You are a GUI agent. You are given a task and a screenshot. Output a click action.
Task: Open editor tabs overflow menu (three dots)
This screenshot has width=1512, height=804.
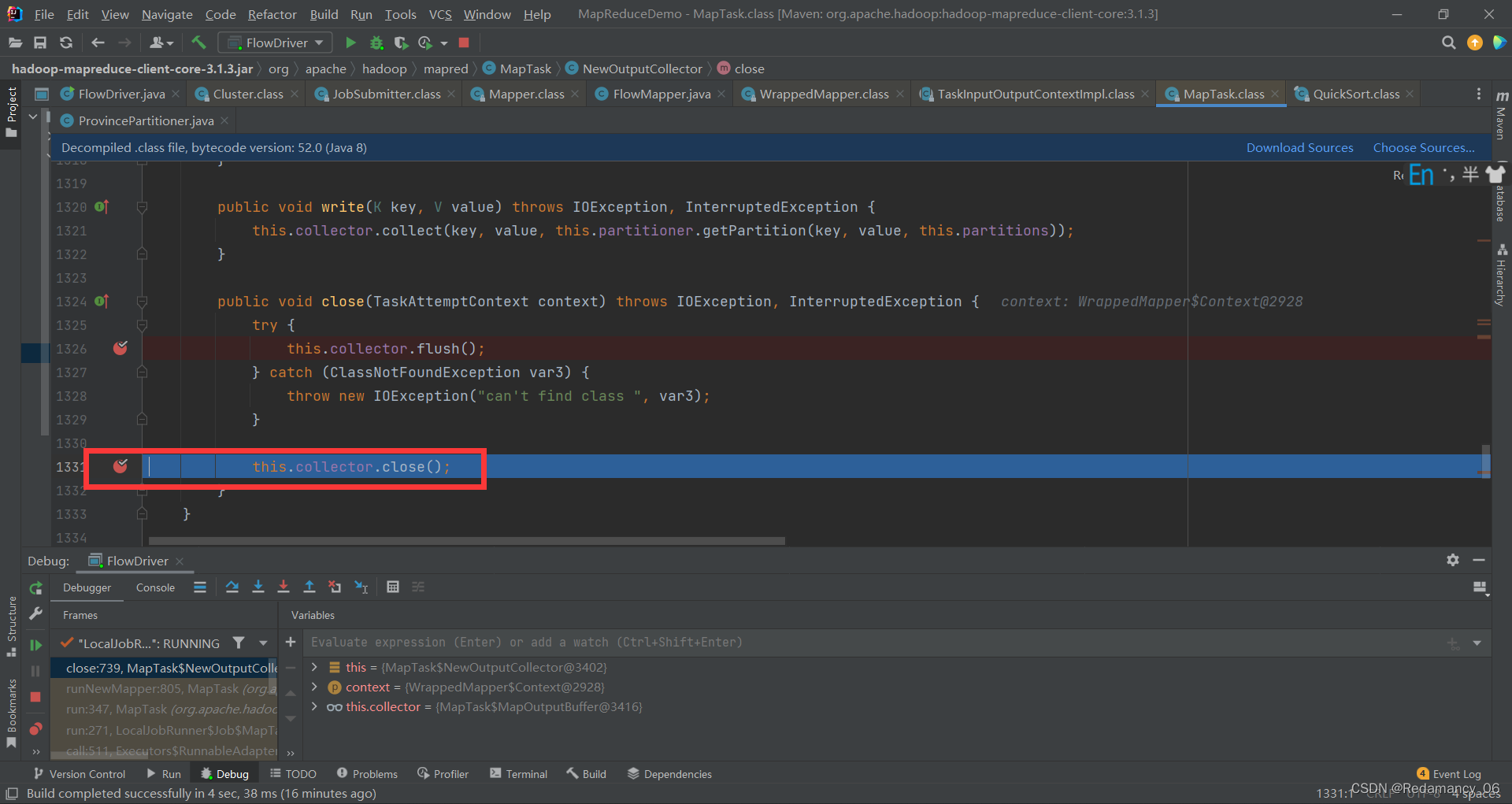click(x=1478, y=94)
